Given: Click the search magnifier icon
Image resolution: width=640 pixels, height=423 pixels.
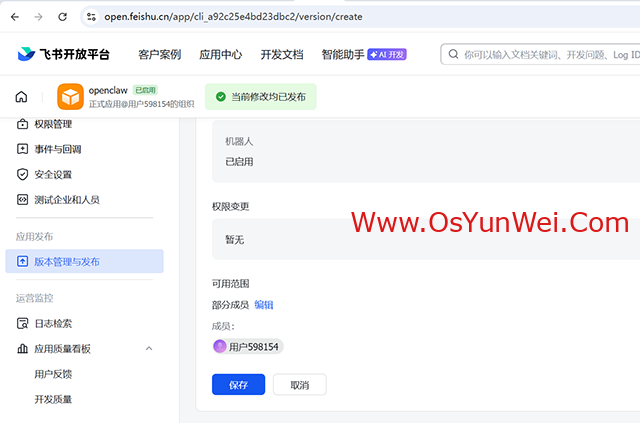Looking at the screenshot, I should coord(454,55).
